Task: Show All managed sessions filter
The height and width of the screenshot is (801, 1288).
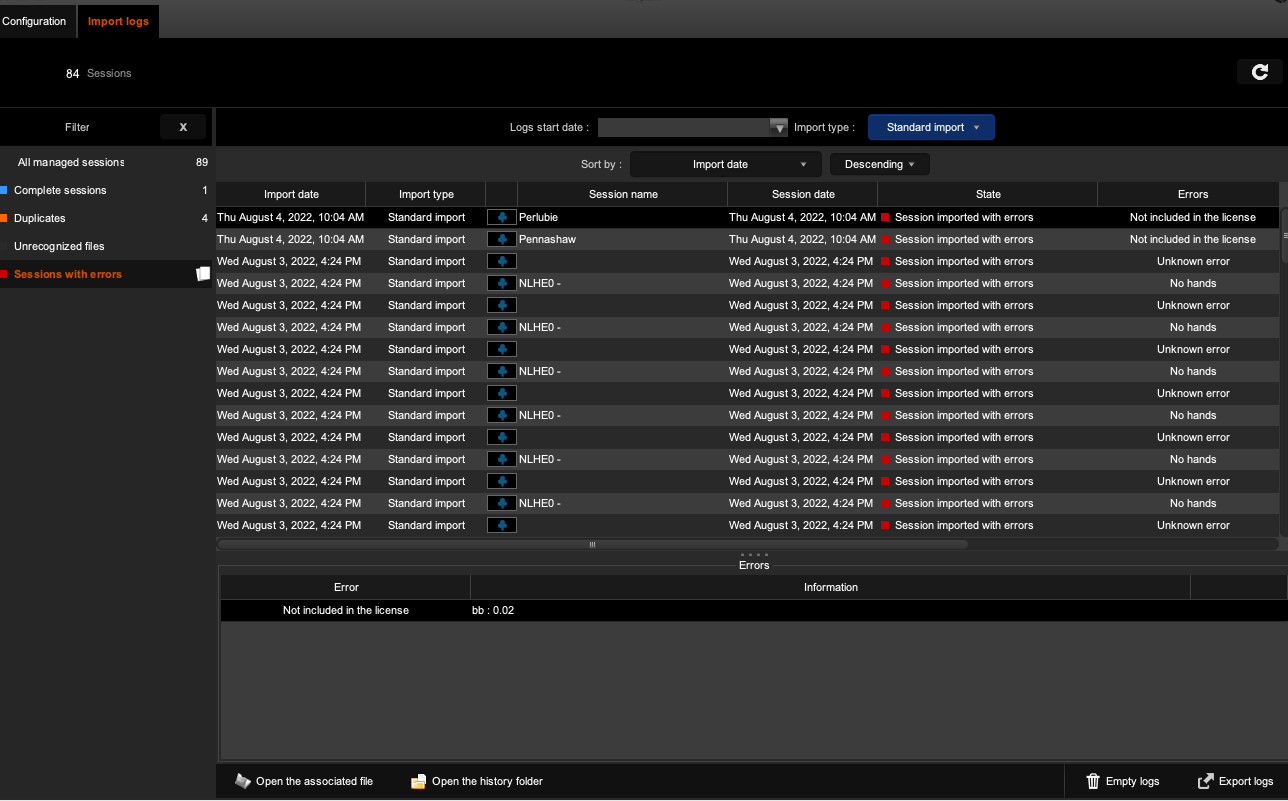Action: 108,162
